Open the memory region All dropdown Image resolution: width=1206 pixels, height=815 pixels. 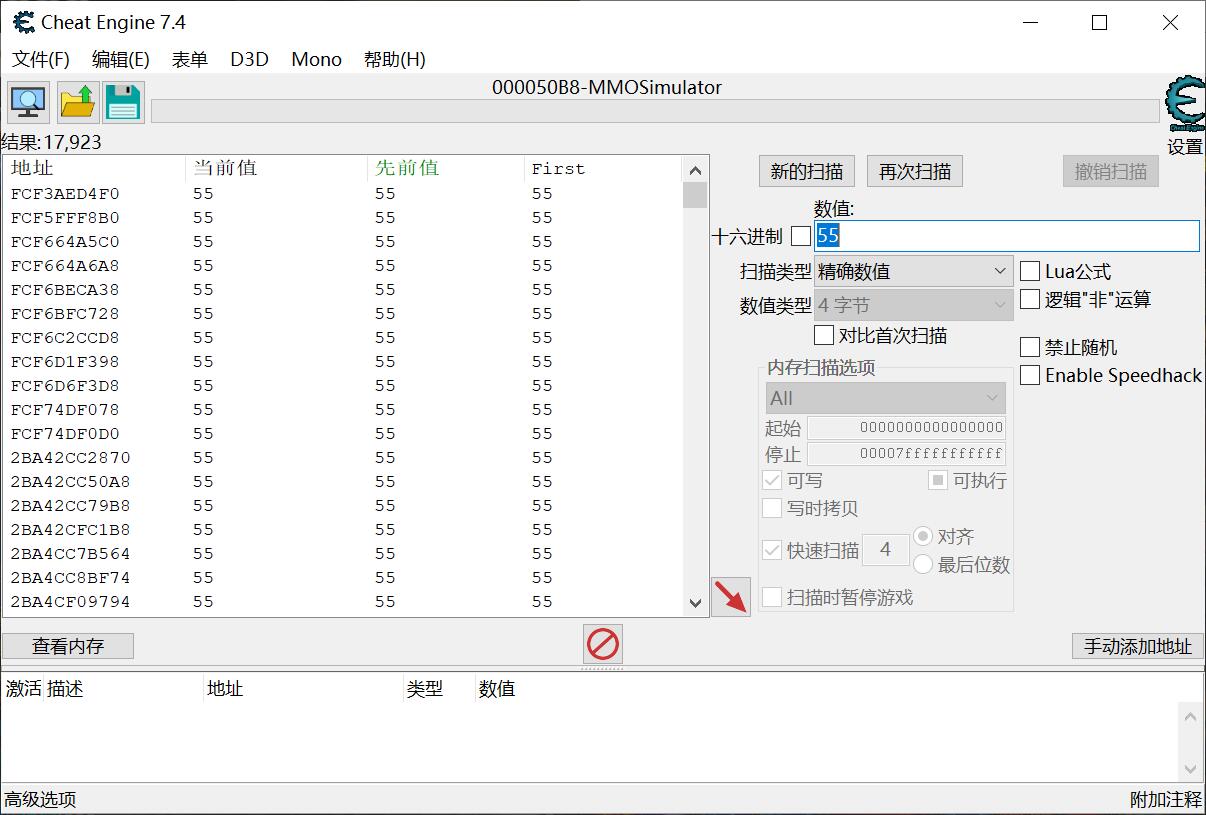point(885,398)
